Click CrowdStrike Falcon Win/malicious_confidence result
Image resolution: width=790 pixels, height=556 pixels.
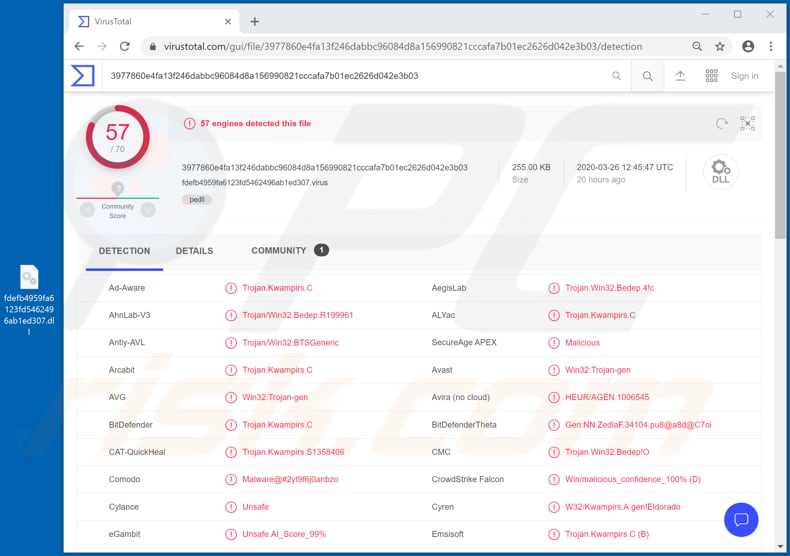click(x=633, y=479)
